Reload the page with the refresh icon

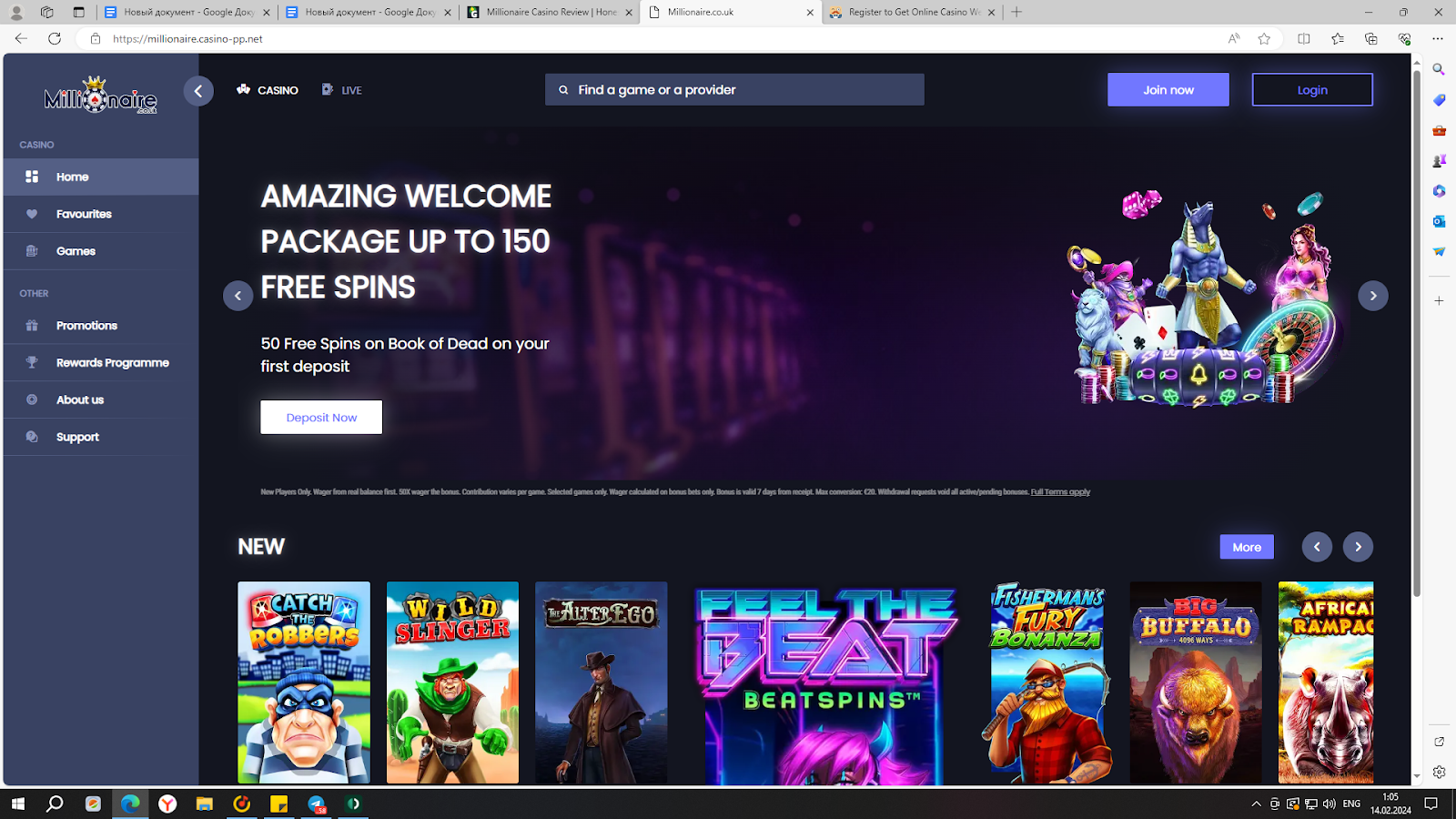pos(55,38)
